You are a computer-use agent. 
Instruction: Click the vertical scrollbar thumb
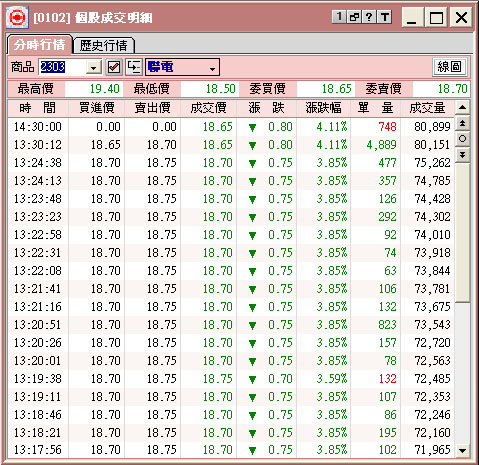[x=462, y=232]
